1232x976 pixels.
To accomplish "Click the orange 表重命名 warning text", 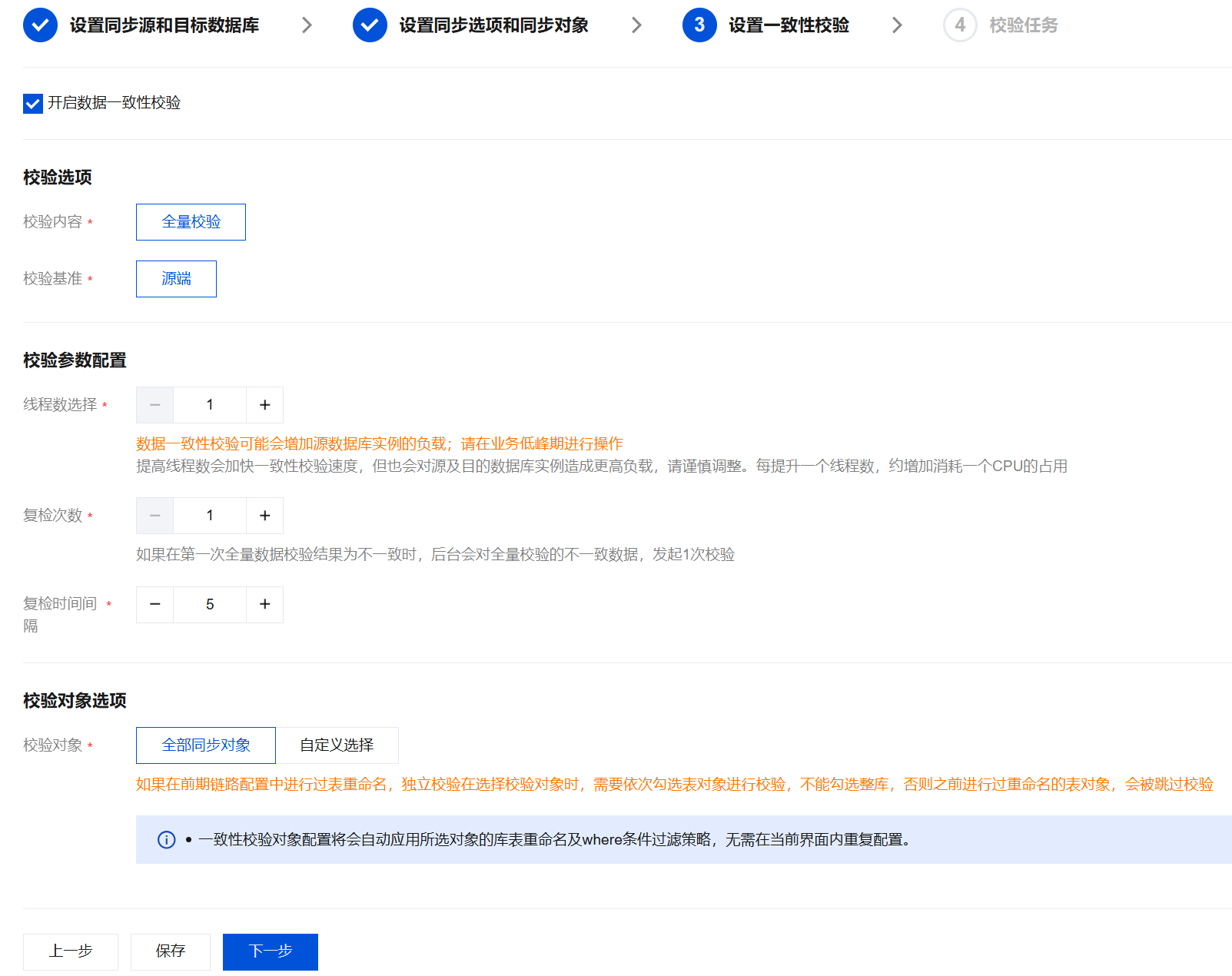I will pos(675,785).
